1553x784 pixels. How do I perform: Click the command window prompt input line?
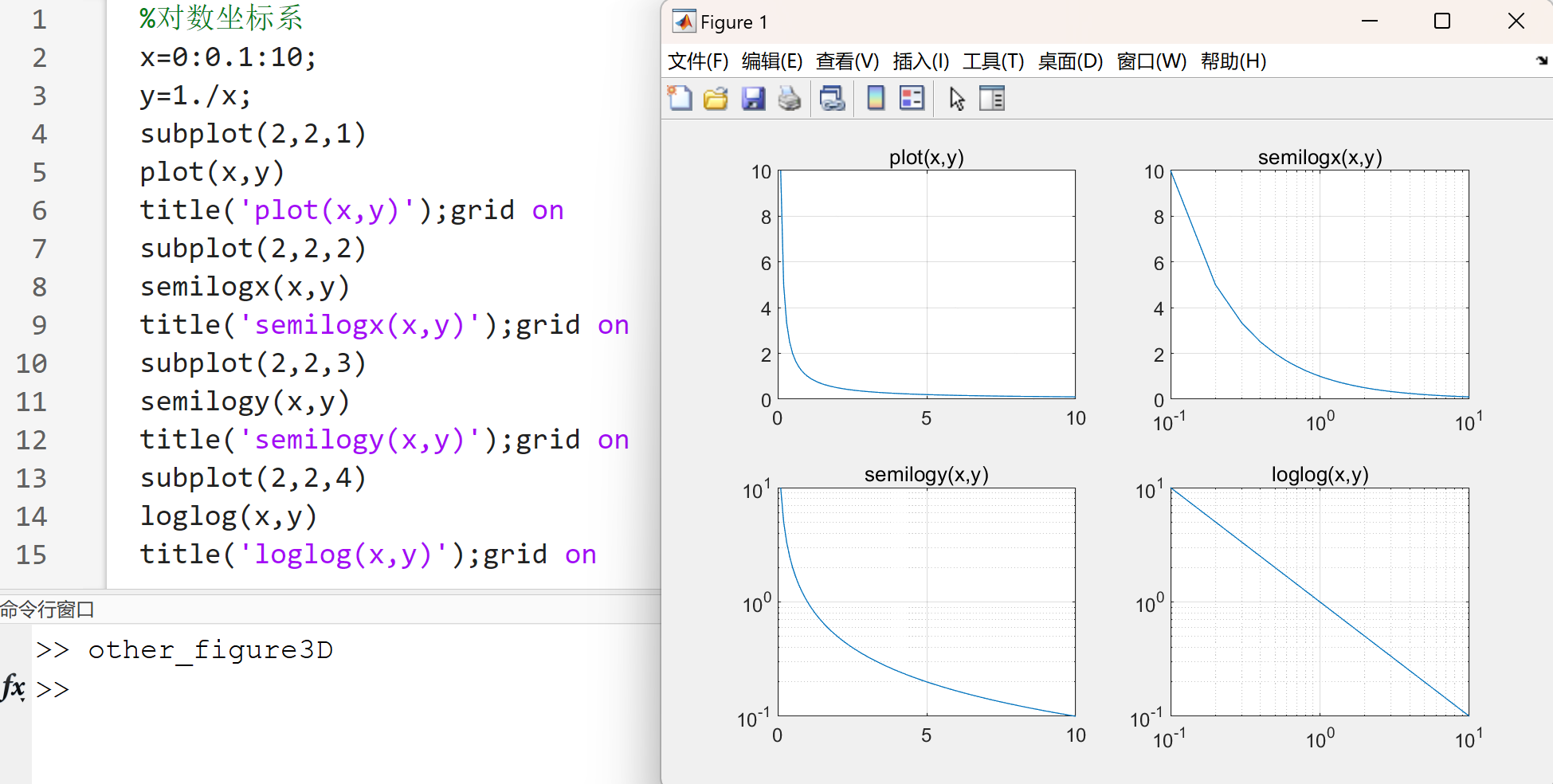pyautogui.click(x=346, y=689)
